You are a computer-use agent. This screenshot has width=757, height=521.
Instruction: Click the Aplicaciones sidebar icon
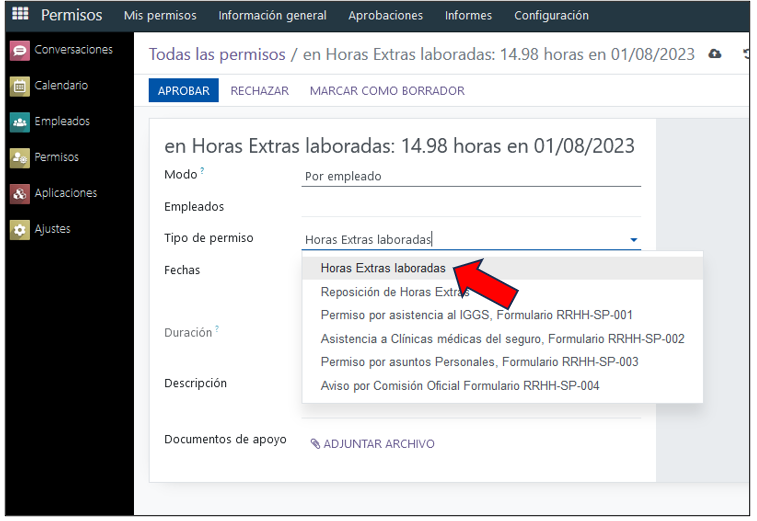click(20, 194)
